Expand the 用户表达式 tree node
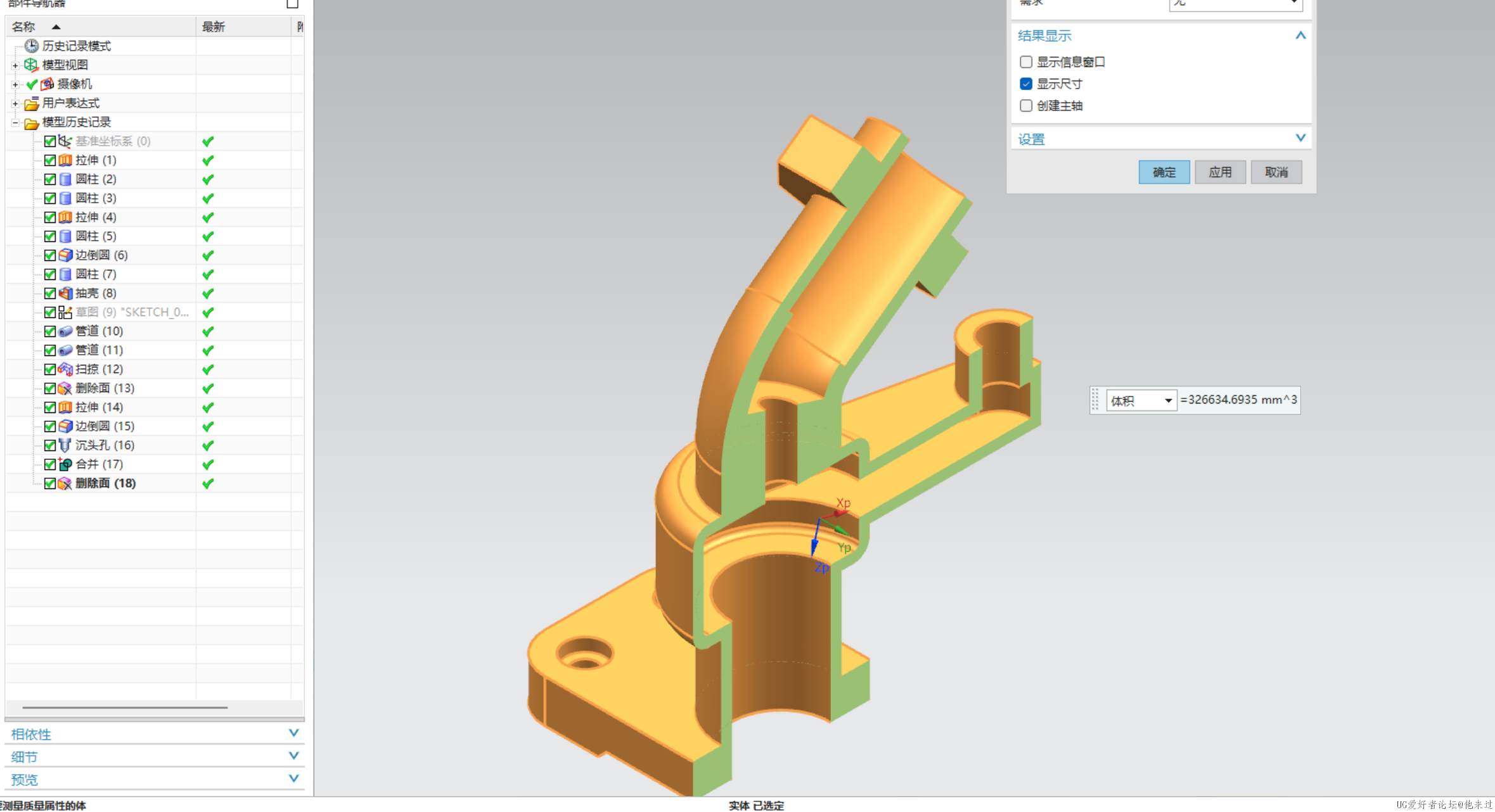 pos(15,103)
